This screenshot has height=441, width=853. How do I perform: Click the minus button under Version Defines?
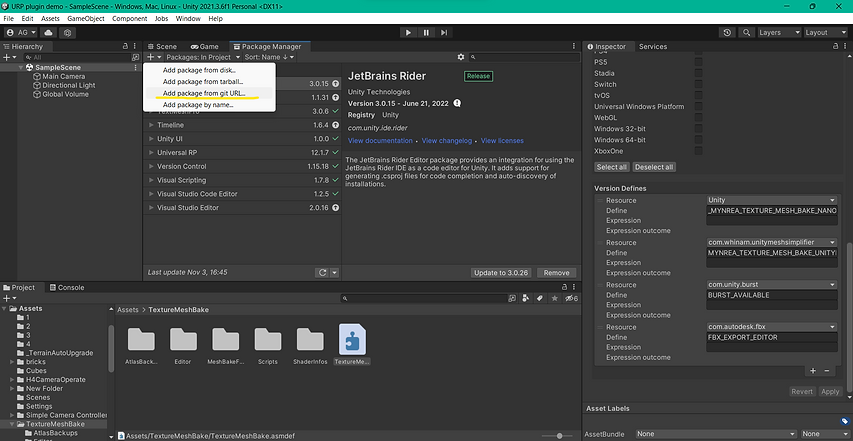[x=827, y=371]
